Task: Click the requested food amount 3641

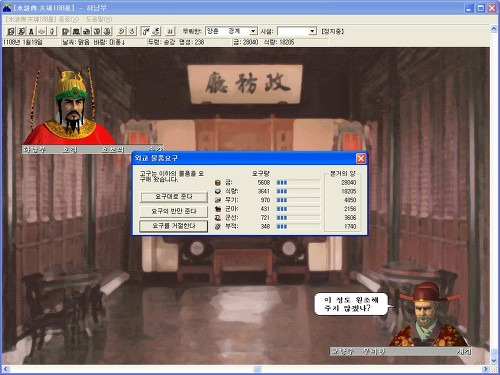Action: 264,191
